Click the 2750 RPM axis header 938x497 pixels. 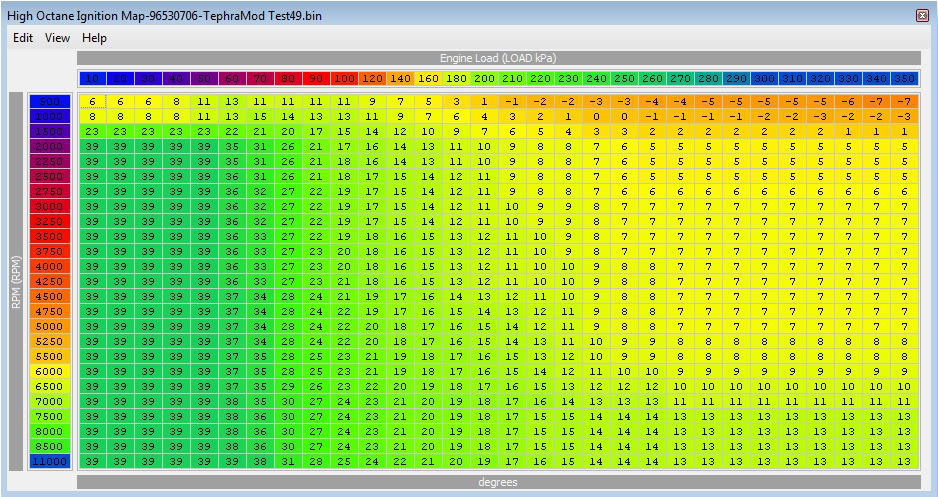pyautogui.click(x=50, y=191)
